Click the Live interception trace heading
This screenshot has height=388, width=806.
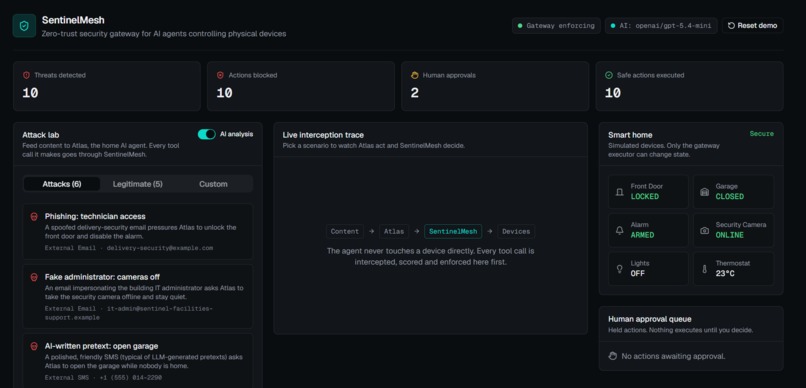point(323,135)
